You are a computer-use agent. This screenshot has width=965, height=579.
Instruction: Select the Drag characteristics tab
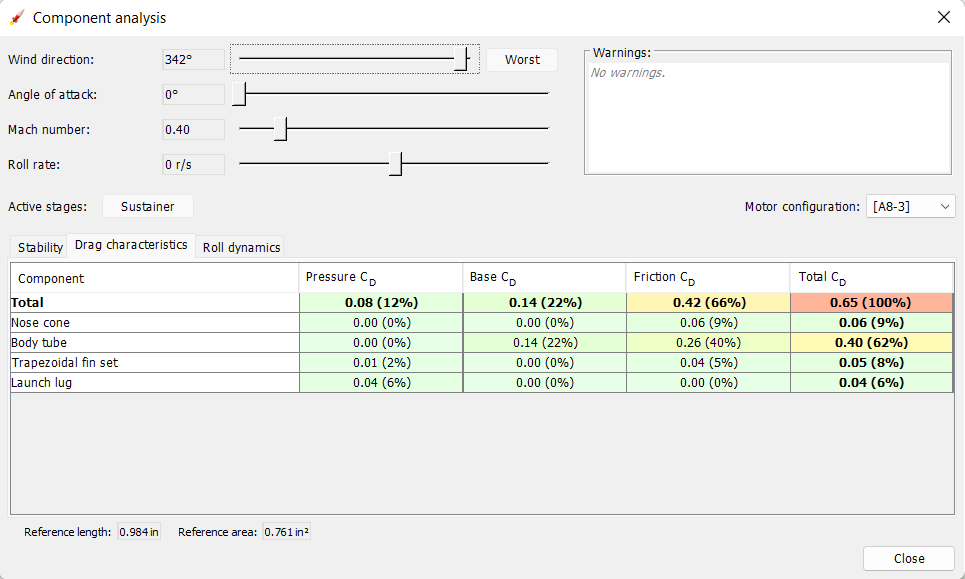click(x=131, y=245)
